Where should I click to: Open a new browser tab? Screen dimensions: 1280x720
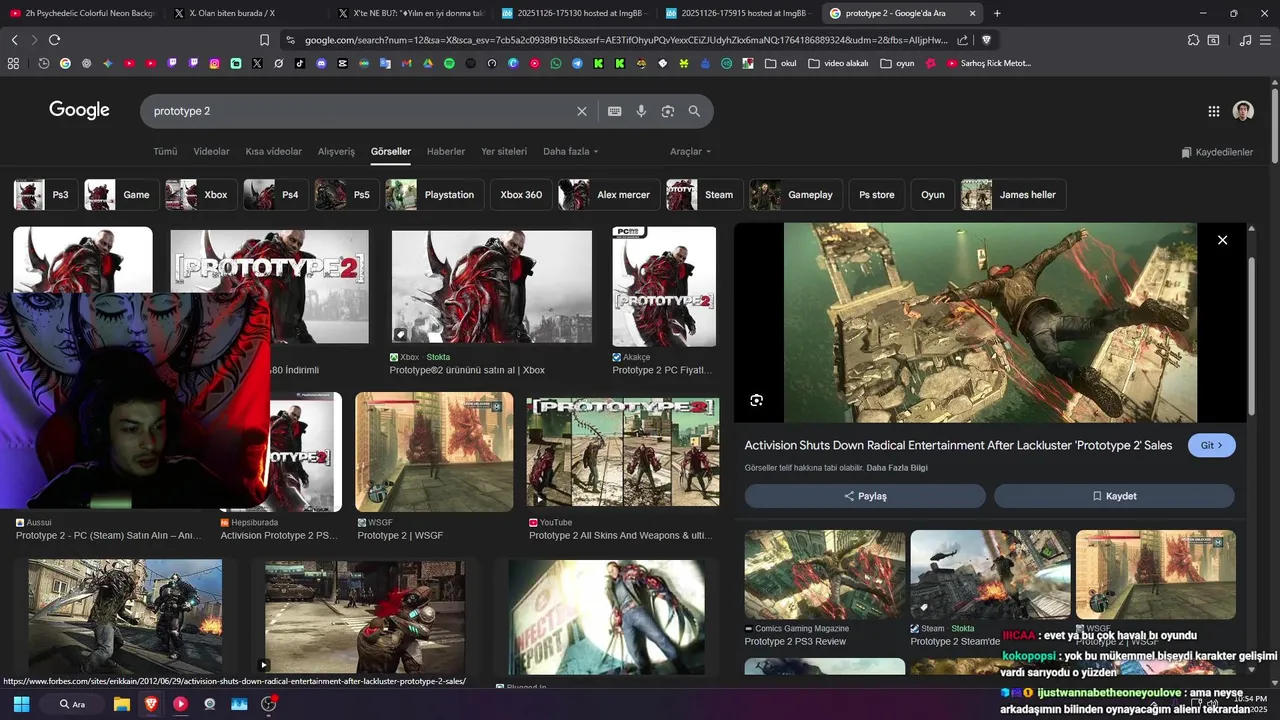[x=997, y=13]
